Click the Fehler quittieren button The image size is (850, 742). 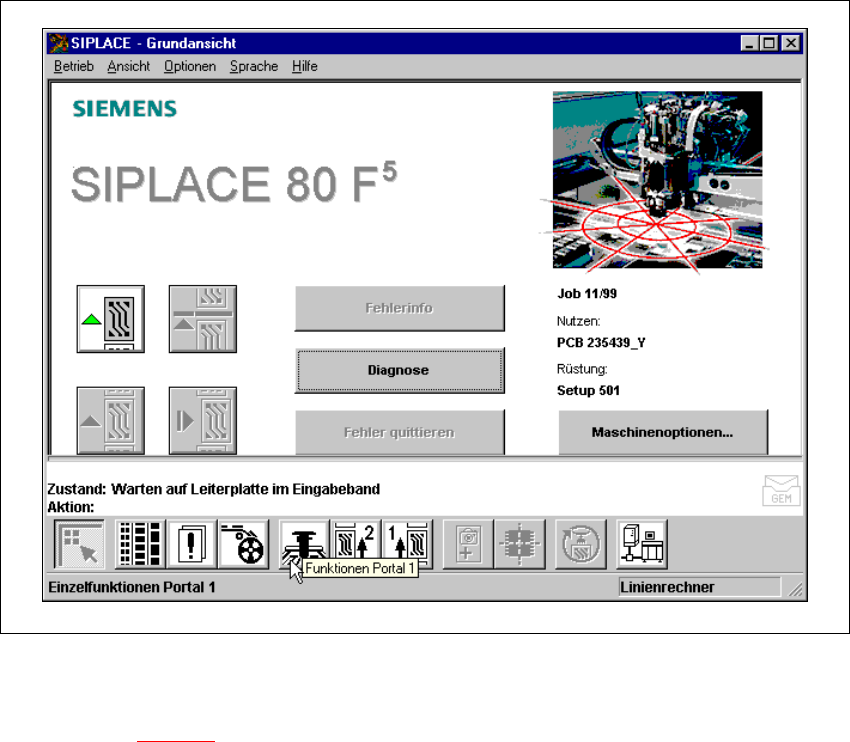click(x=400, y=432)
